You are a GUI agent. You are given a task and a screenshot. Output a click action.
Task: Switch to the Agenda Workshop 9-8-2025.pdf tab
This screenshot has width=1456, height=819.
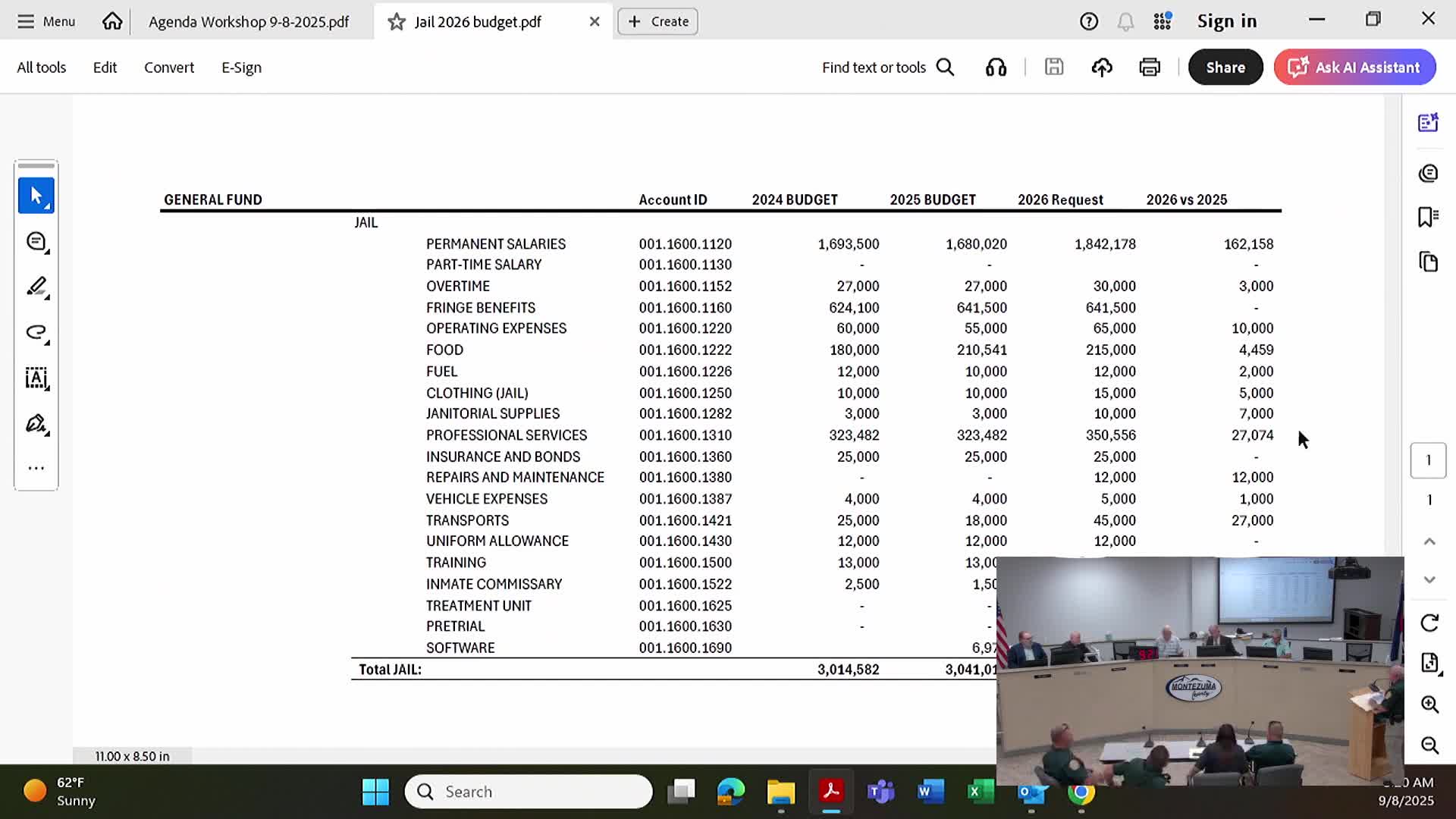[x=249, y=22]
